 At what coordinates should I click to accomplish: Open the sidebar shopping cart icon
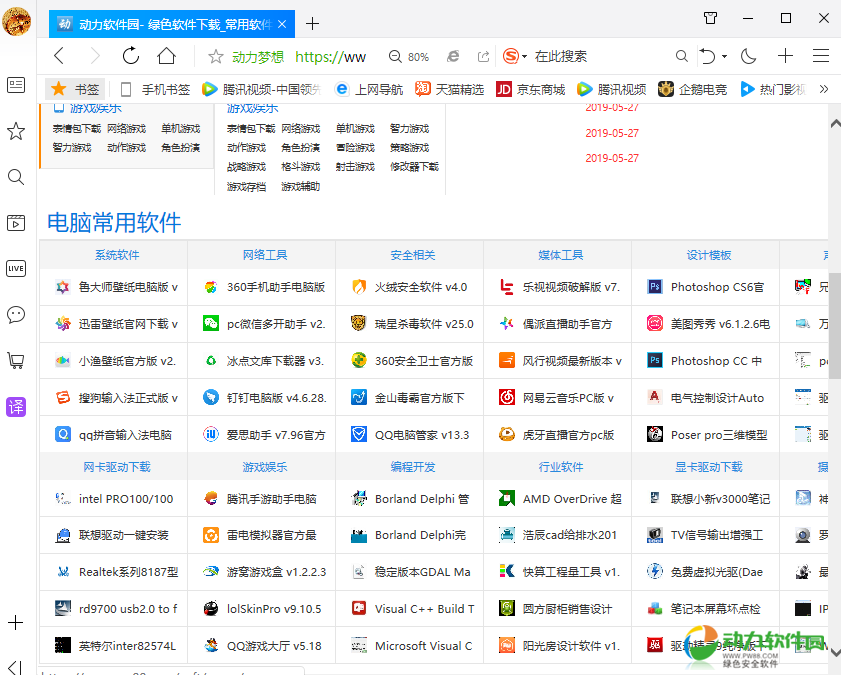tap(16, 360)
